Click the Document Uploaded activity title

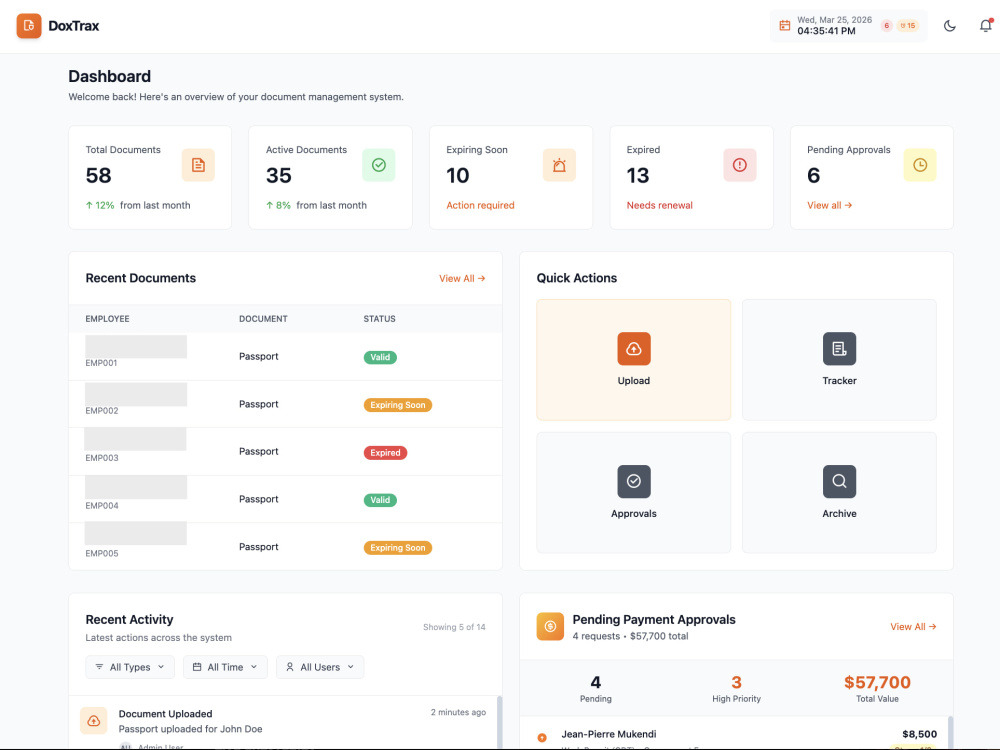coord(166,714)
